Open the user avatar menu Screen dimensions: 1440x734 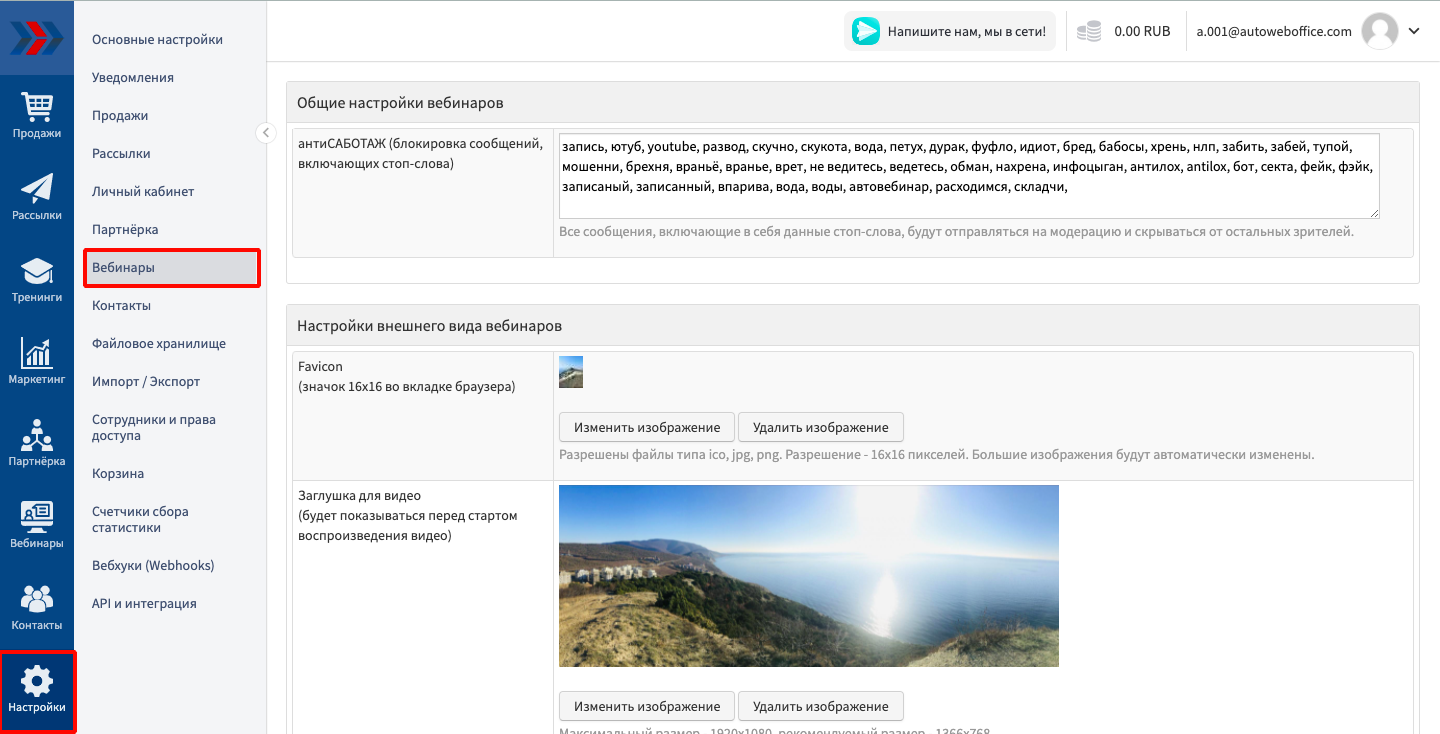pos(1380,31)
